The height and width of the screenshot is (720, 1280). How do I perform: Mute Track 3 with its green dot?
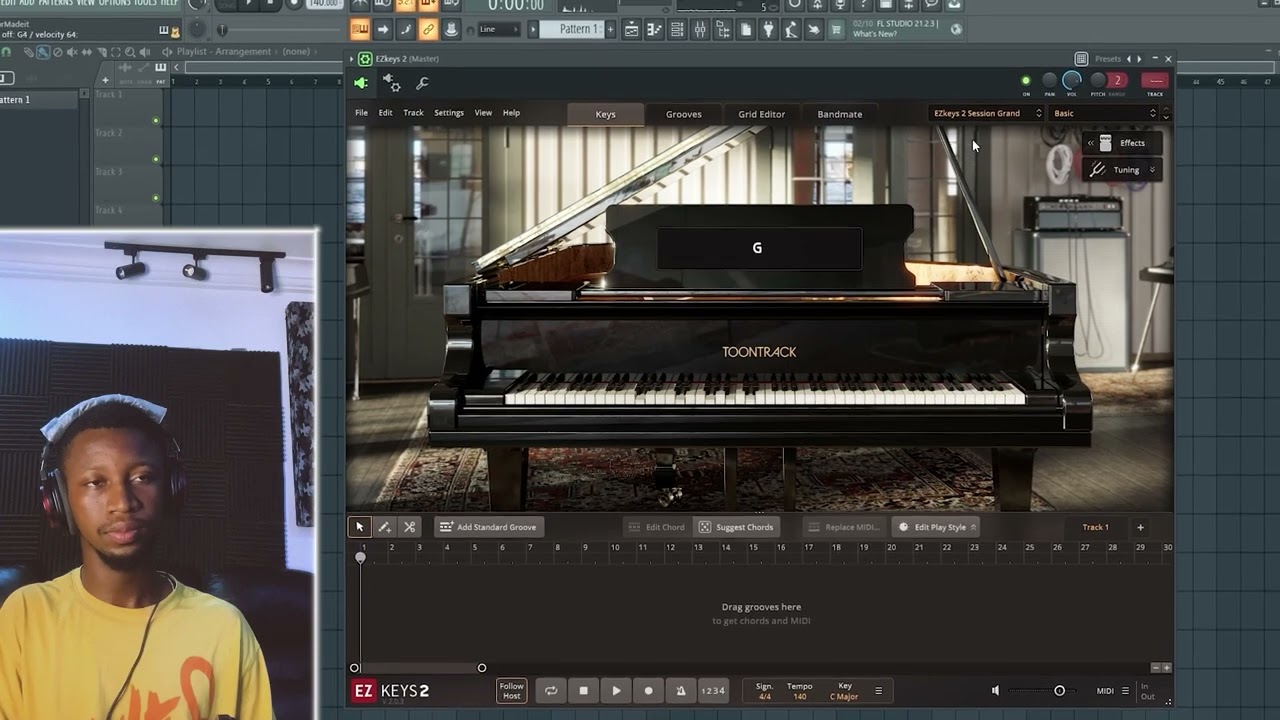[156, 198]
